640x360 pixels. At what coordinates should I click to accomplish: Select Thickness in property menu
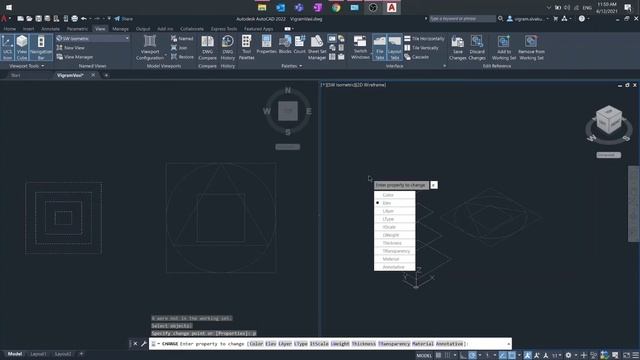(x=395, y=243)
